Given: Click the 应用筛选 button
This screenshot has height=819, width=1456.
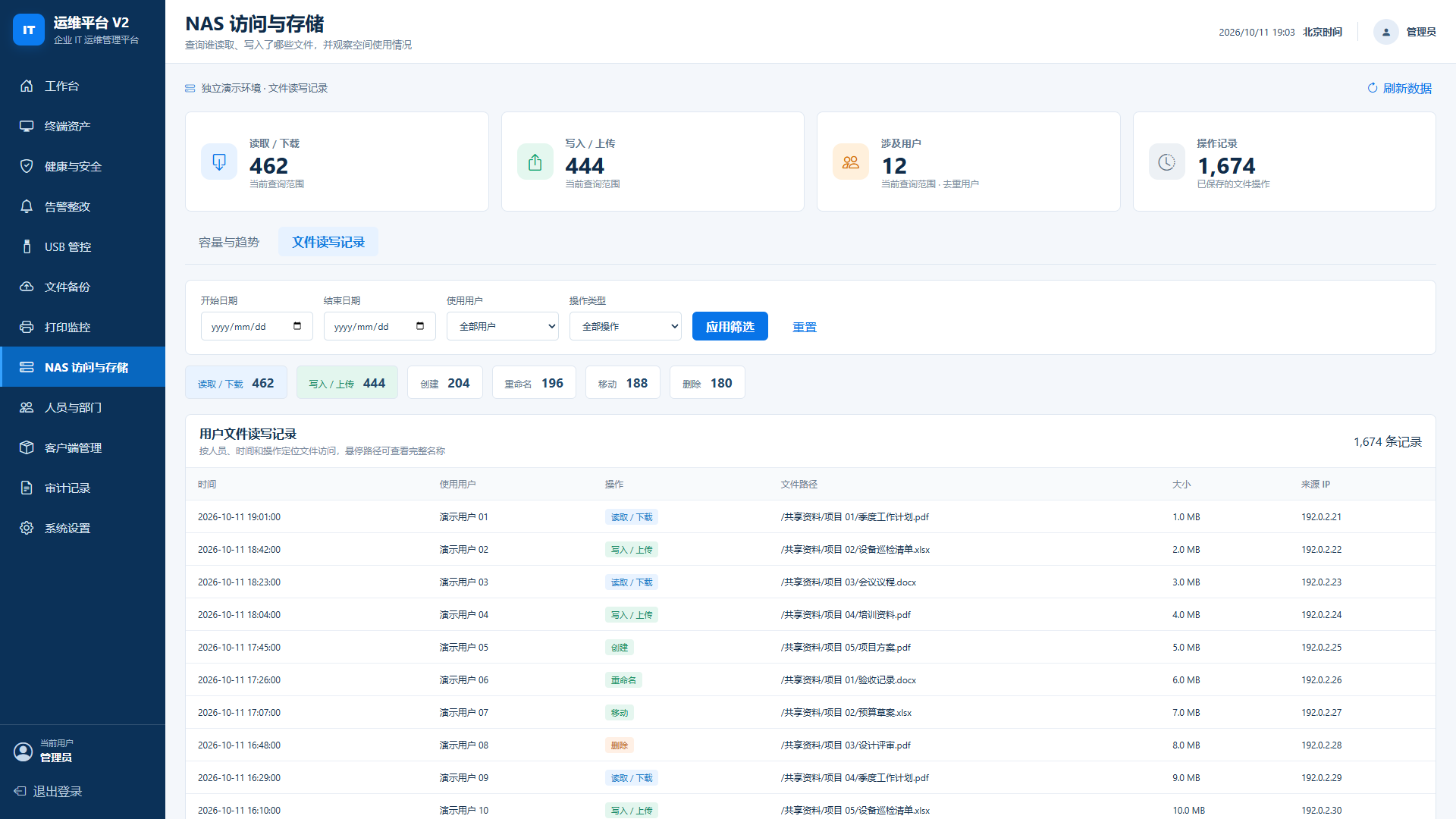Looking at the screenshot, I should 730,326.
